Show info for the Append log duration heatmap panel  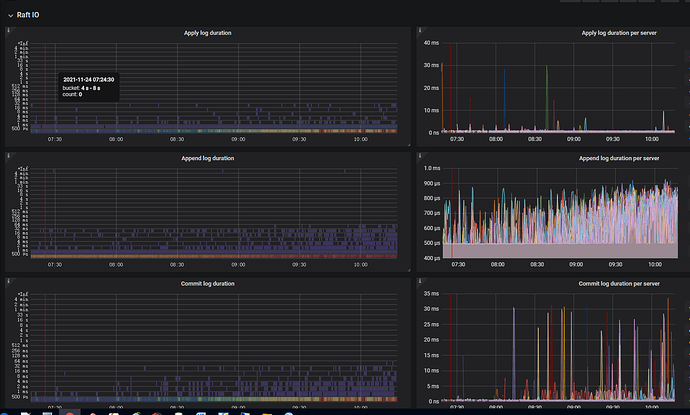coord(8,157)
